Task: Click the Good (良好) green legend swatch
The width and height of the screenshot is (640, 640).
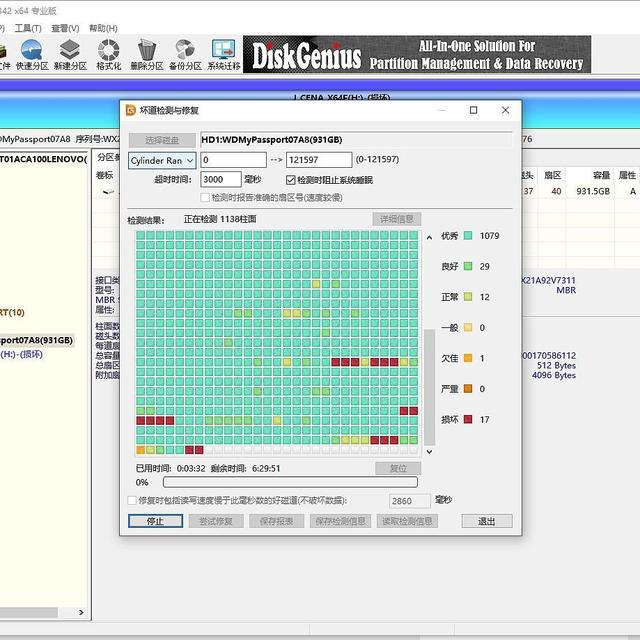Action: pyautogui.click(x=468, y=266)
